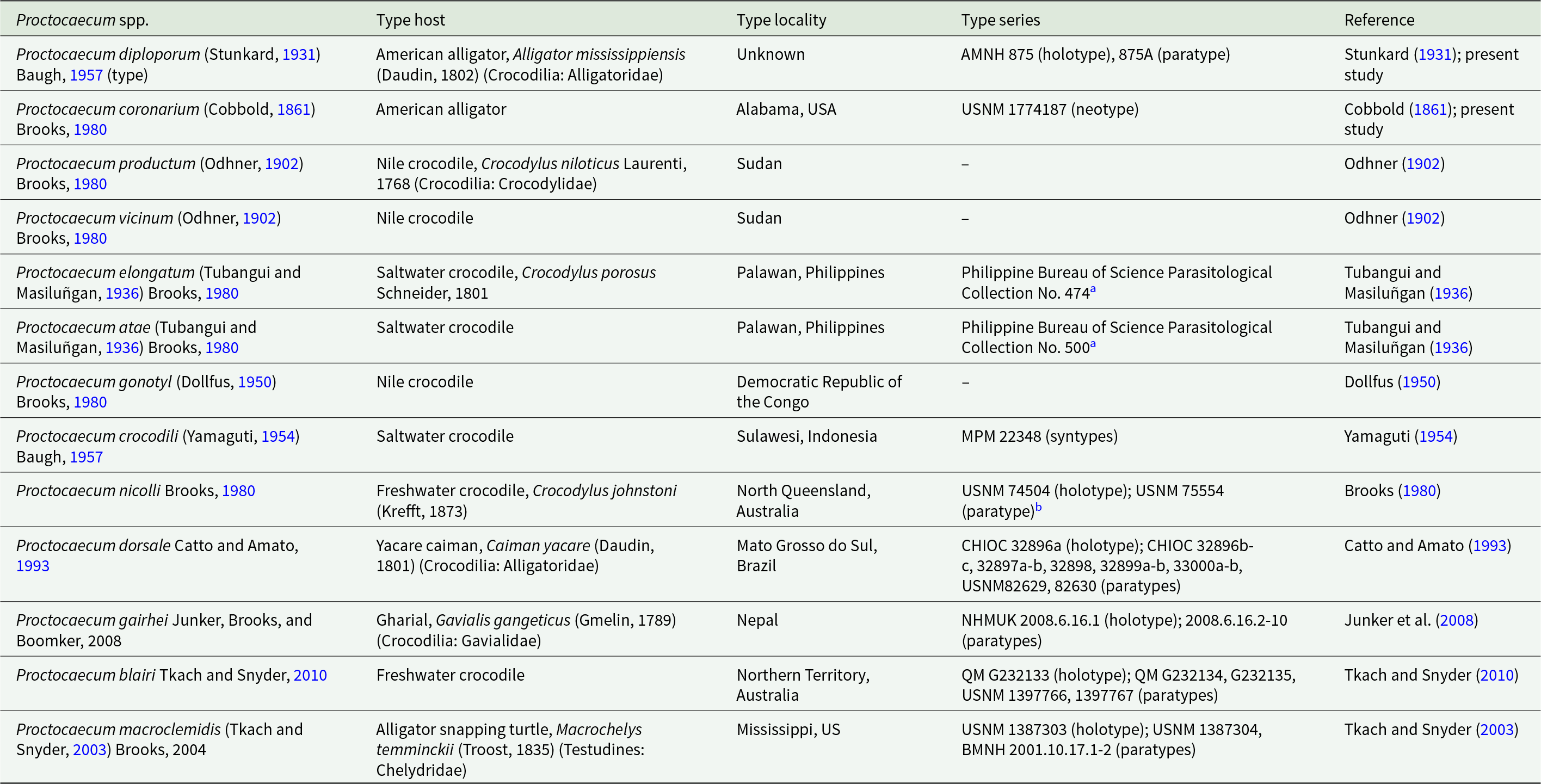Follow the 1950 Dollfus link in Reference column
Screen dimensions: 1541x784
pos(1420,382)
